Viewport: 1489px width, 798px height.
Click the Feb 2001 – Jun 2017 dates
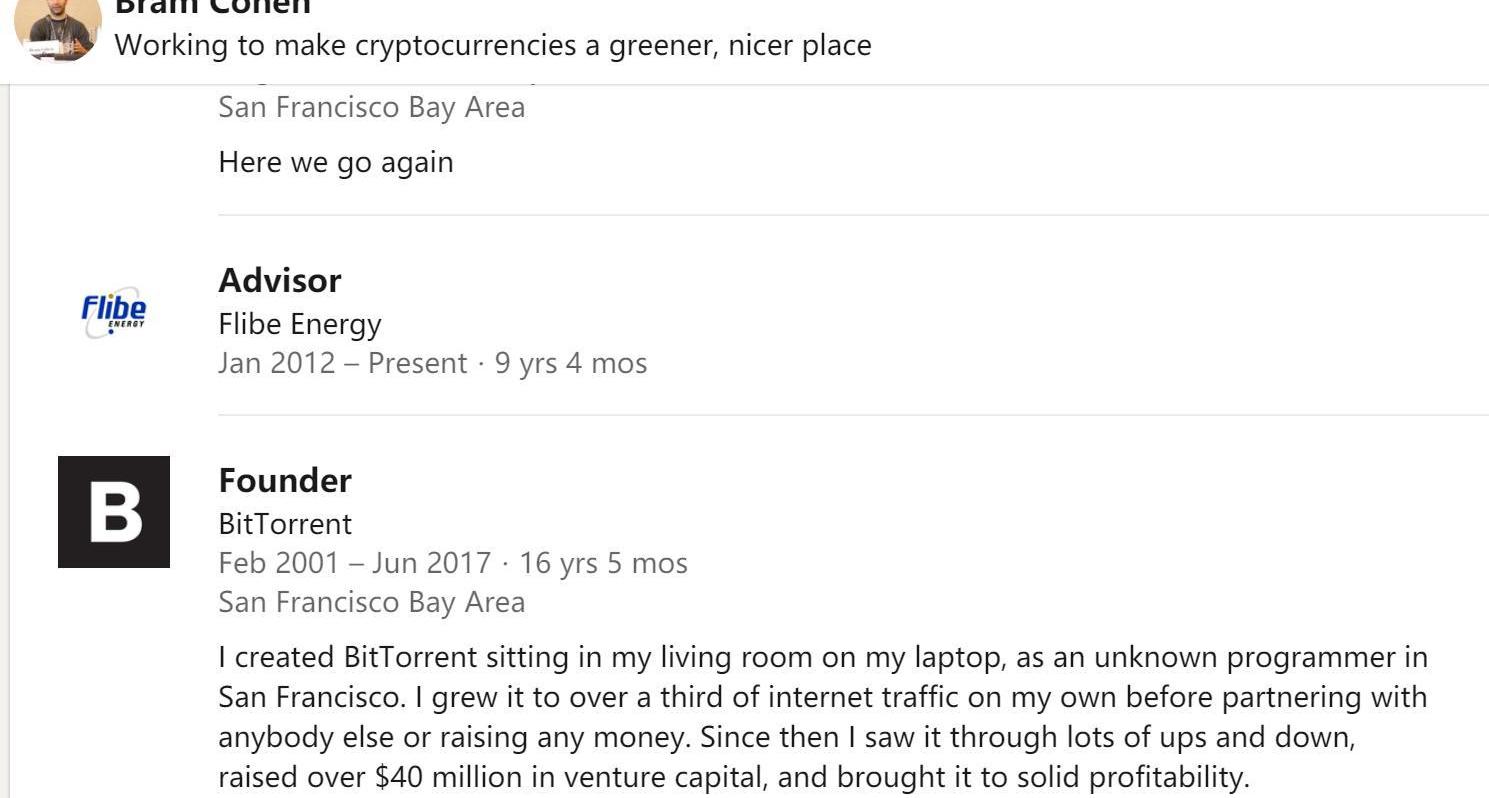point(354,563)
